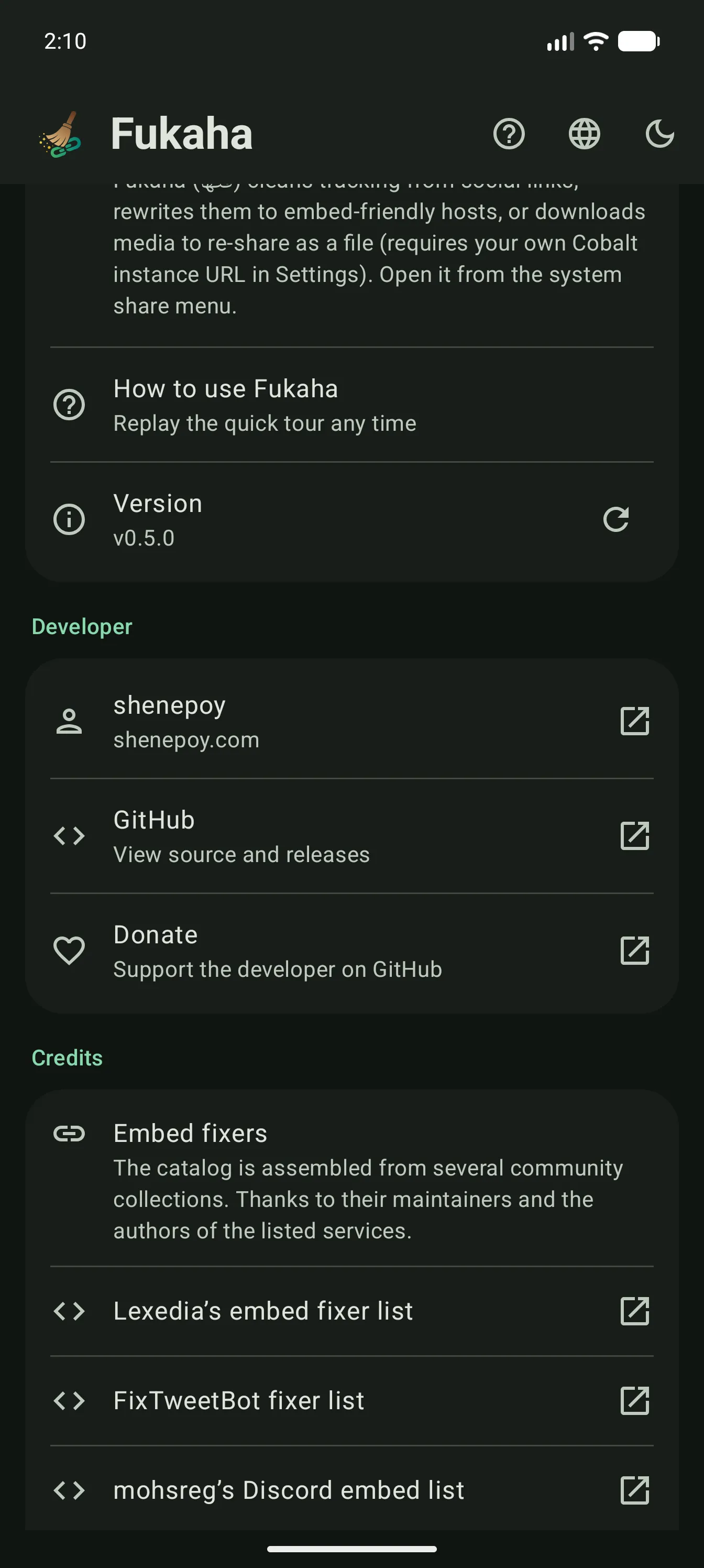Open the FixTweetBot fixer list external icon

point(635,1401)
